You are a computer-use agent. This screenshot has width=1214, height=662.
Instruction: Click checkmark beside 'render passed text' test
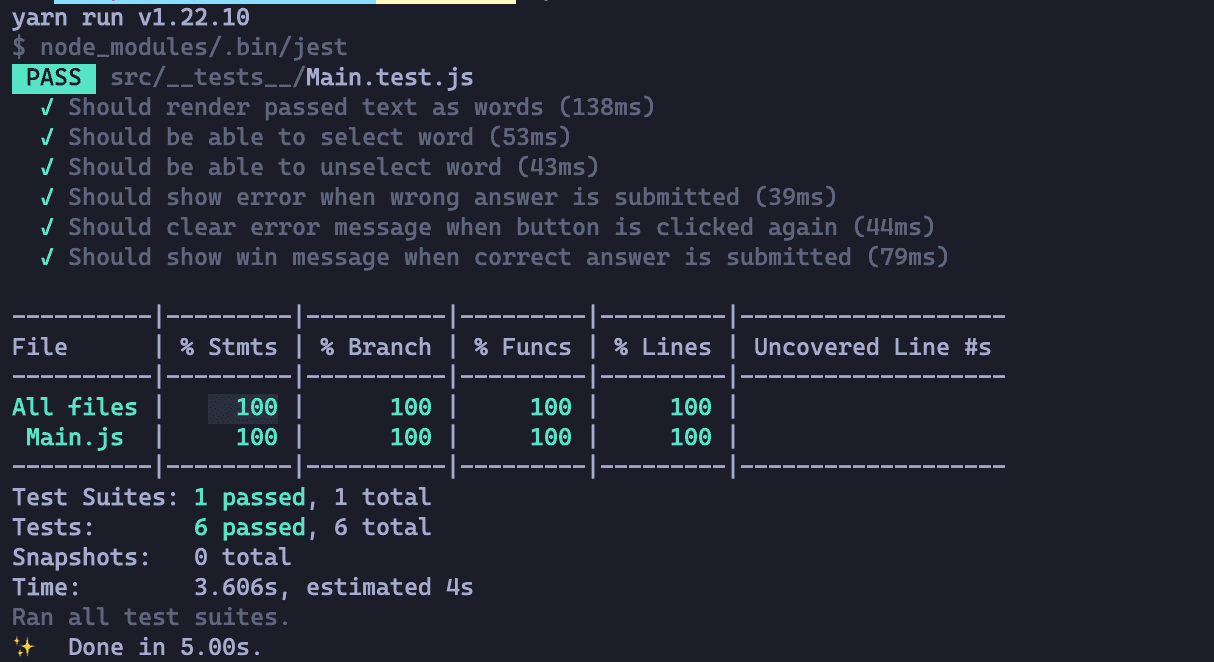(x=47, y=108)
